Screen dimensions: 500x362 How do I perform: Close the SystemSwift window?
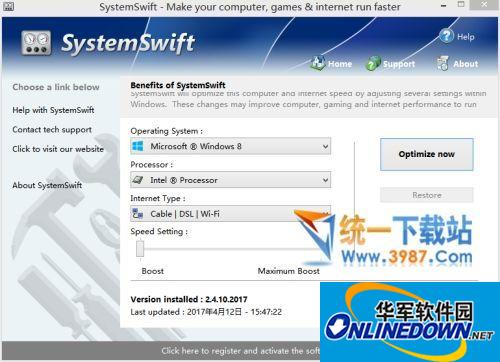(x=484, y=5)
